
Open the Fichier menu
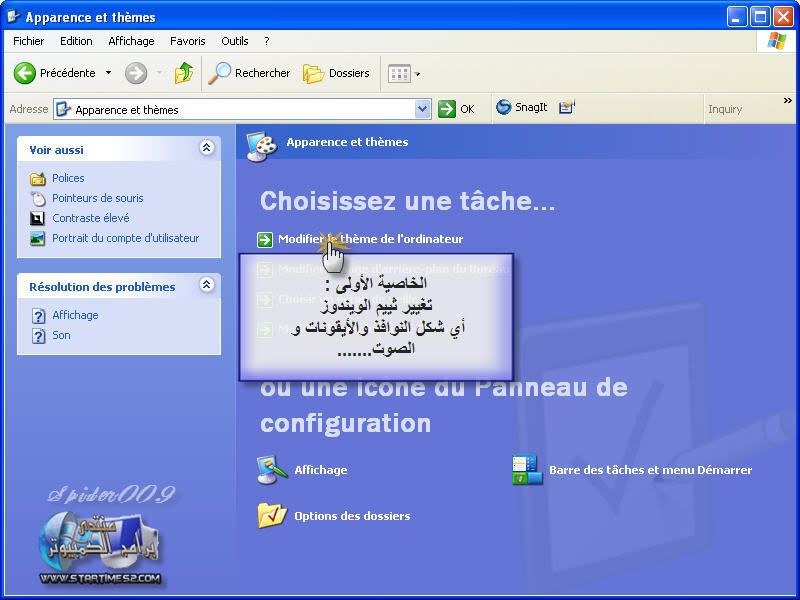pyautogui.click(x=29, y=41)
